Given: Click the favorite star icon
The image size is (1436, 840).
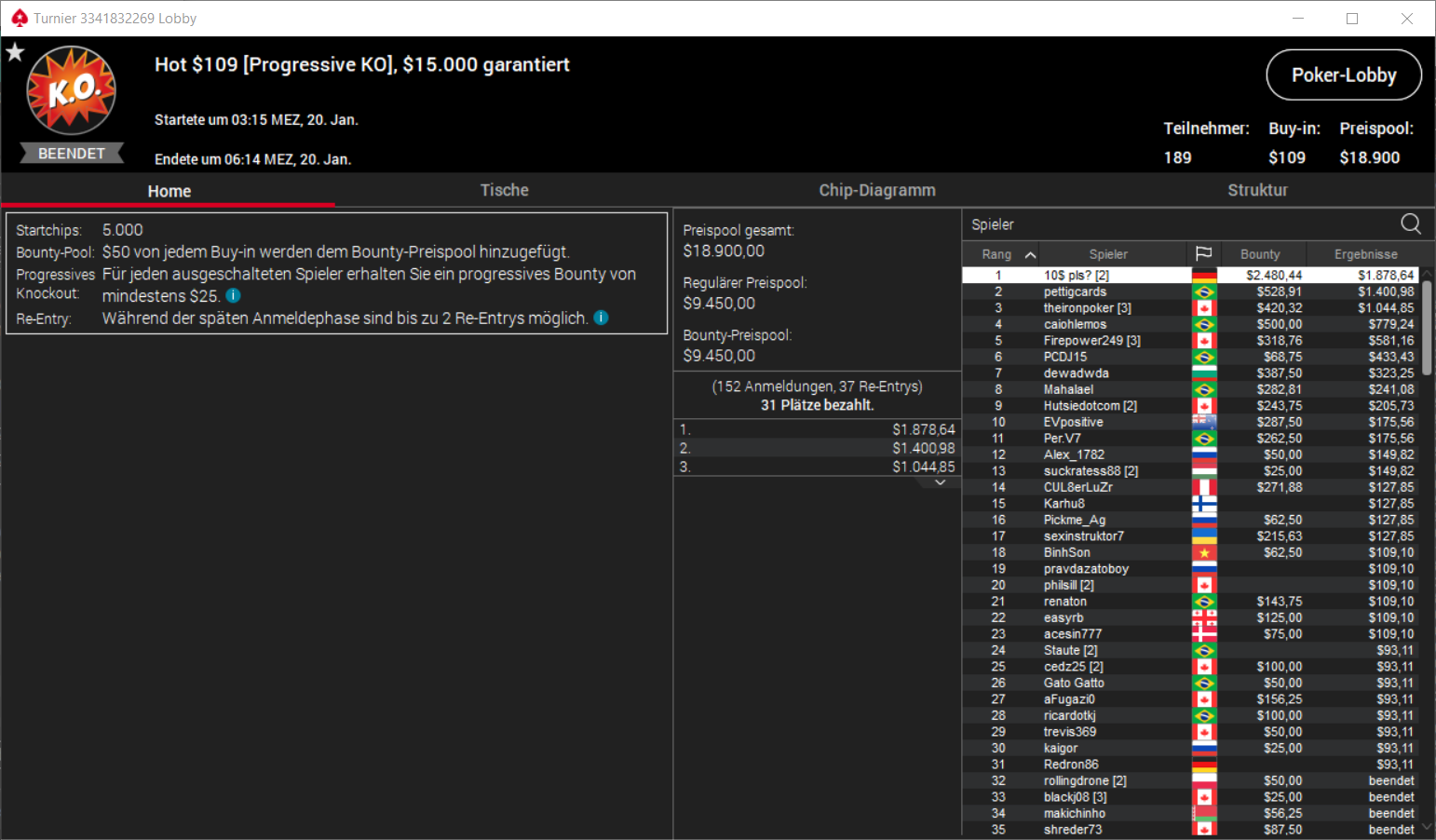Looking at the screenshot, I should click(x=15, y=52).
